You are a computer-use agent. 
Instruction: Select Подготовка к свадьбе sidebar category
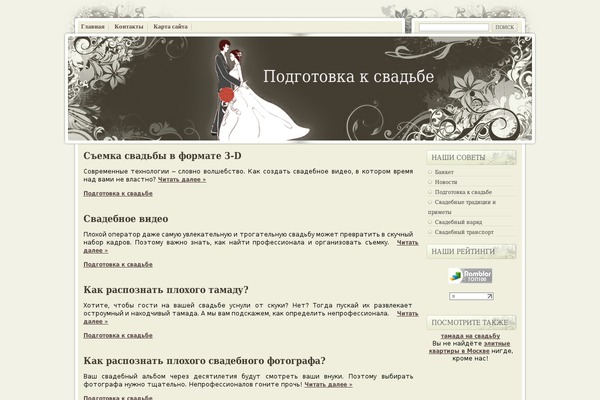[x=463, y=192]
